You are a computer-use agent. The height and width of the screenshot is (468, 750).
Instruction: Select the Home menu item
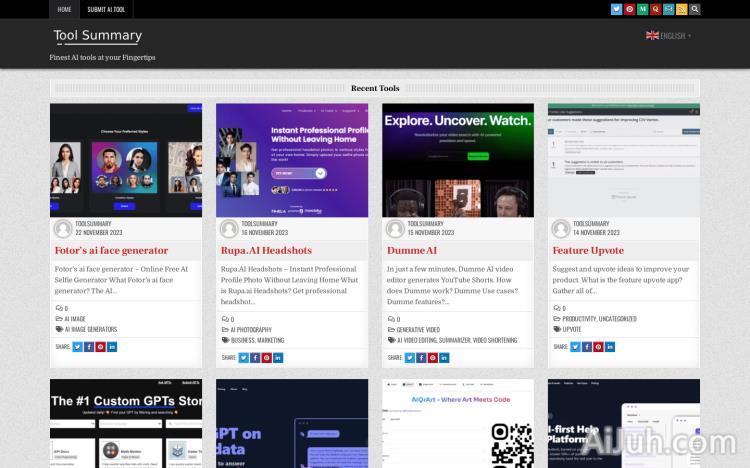coord(64,9)
